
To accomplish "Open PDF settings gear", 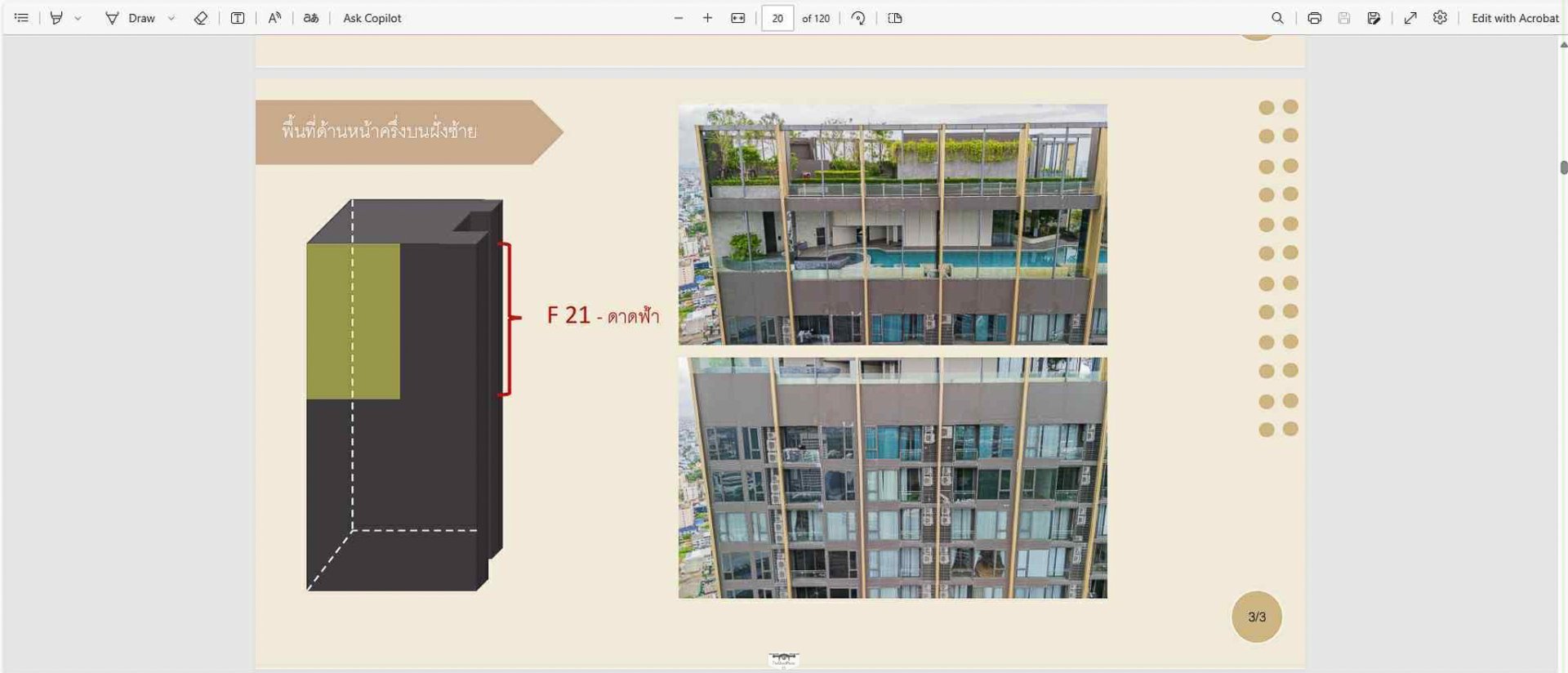I will [x=1441, y=18].
